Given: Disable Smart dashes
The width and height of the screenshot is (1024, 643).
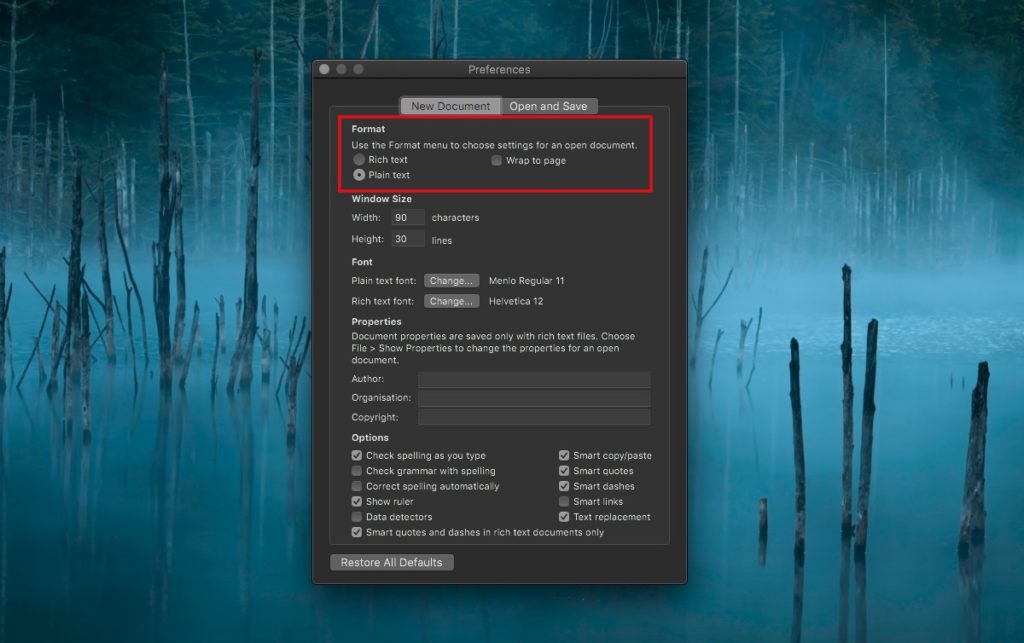Looking at the screenshot, I should pos(565,486).
